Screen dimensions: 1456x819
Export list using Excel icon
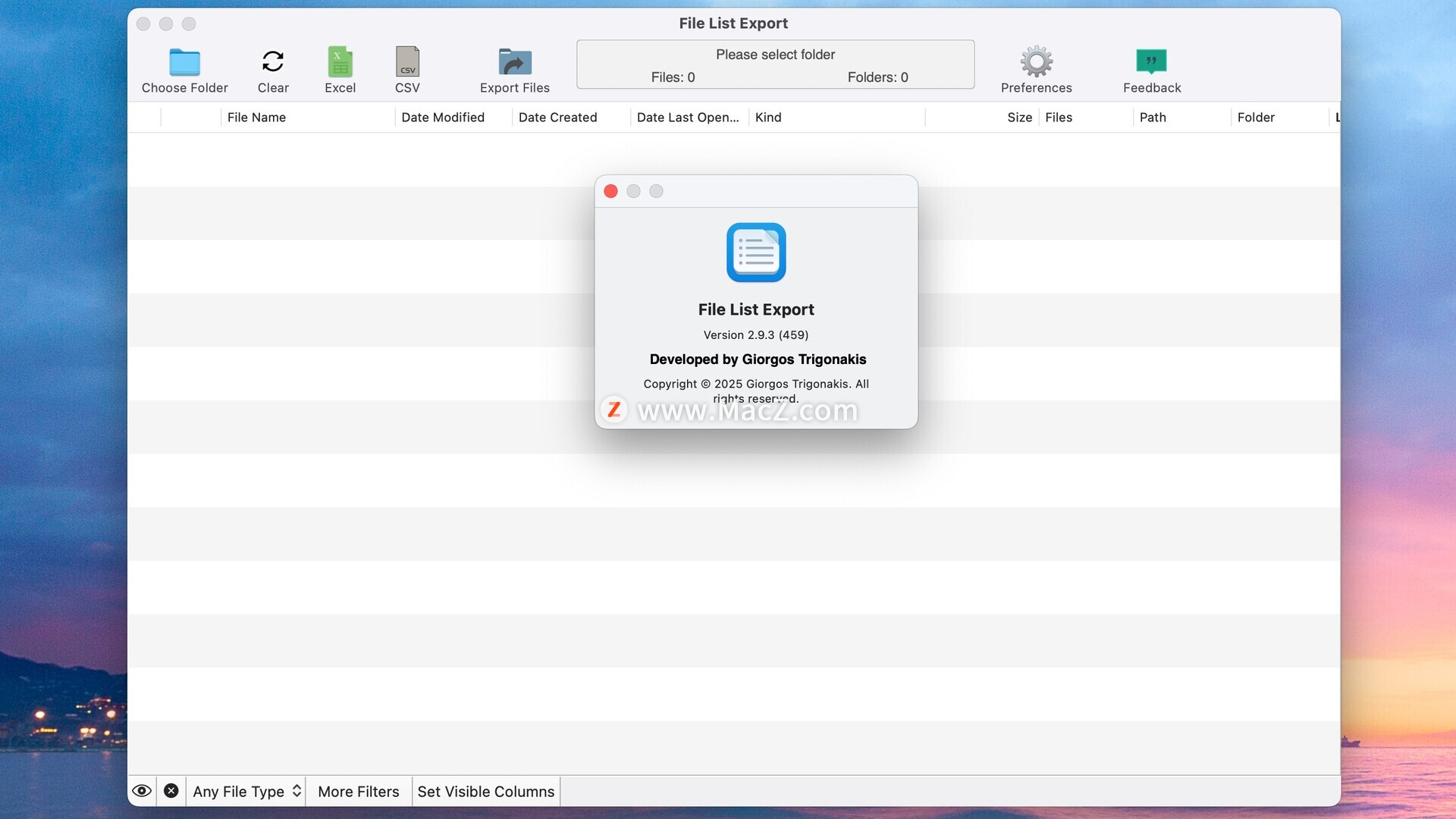[340, 61]
